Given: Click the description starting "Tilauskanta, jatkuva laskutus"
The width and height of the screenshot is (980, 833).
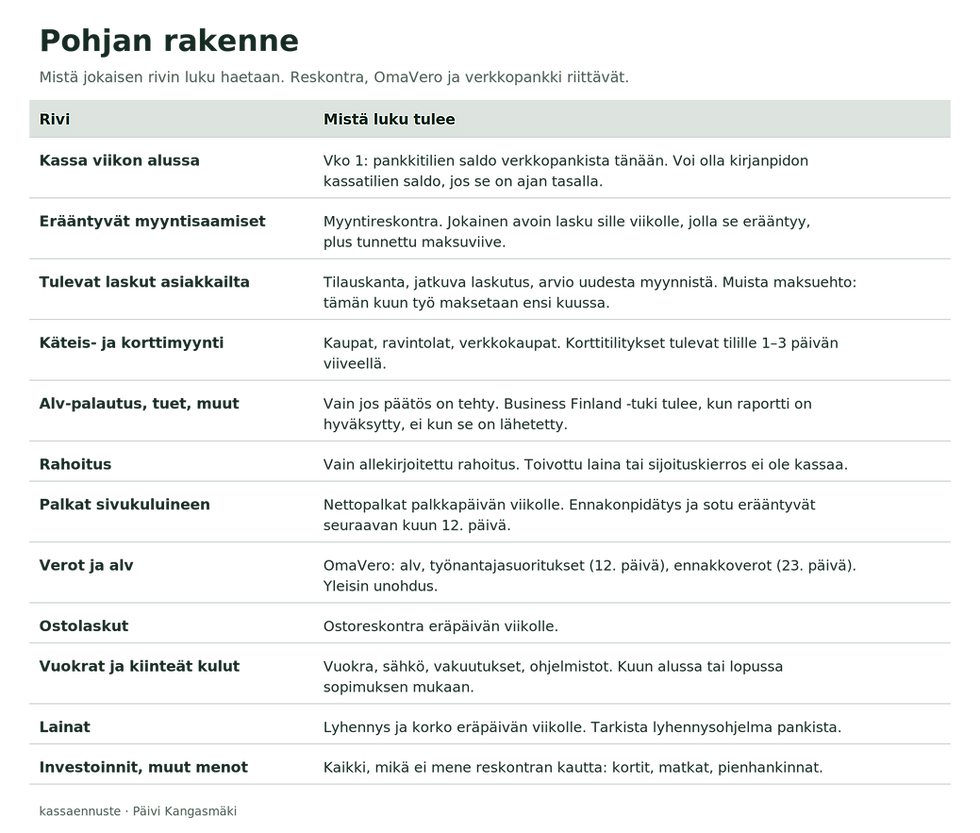Looking at the screenshot, I should 589,292.
